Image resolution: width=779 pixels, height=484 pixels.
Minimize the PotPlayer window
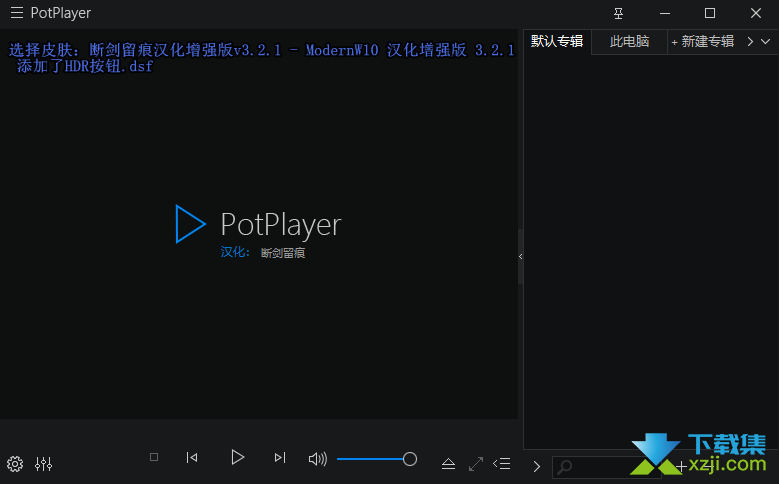[x=665, y=13]
